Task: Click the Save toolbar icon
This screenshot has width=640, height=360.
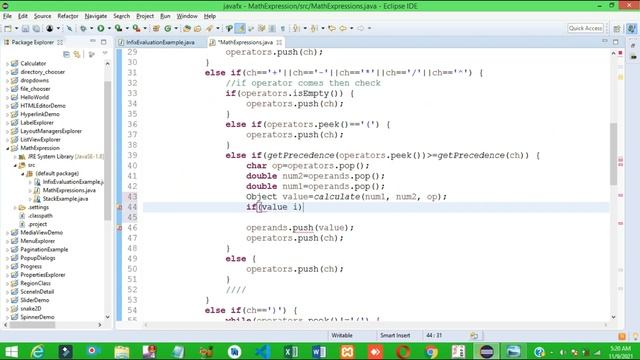Action: [x=25, y=29]
